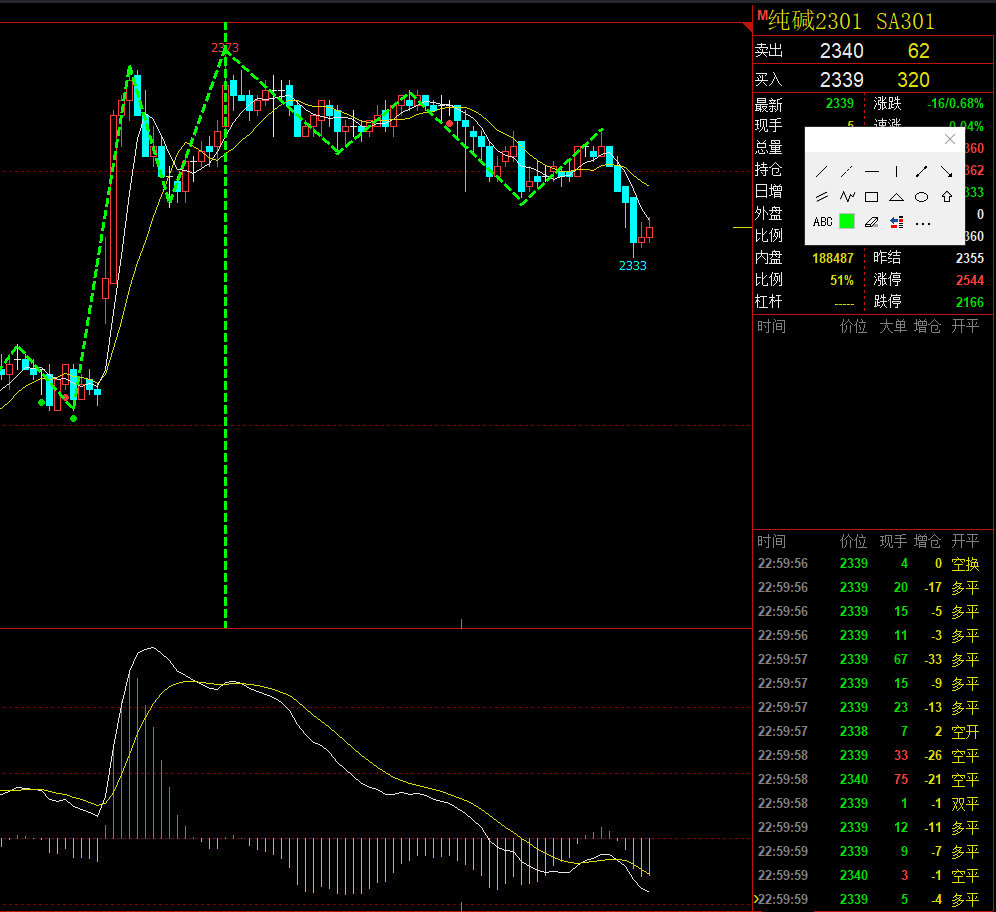This screenshot has height=912, width=996.
Task: Open the green drawing color swatch
Action: click(847, 221)
